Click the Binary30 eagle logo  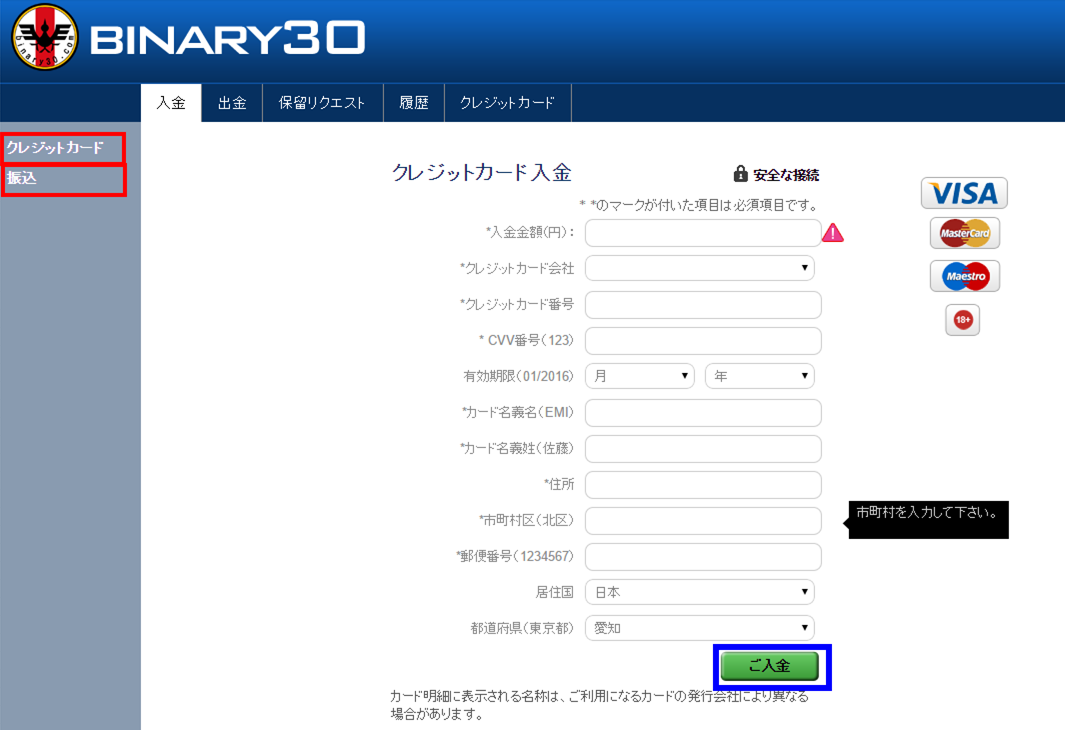45,37
